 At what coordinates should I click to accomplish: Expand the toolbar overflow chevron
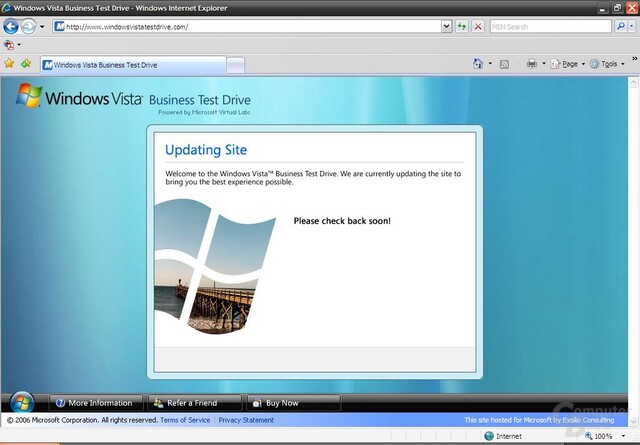(x=635, y=58)
